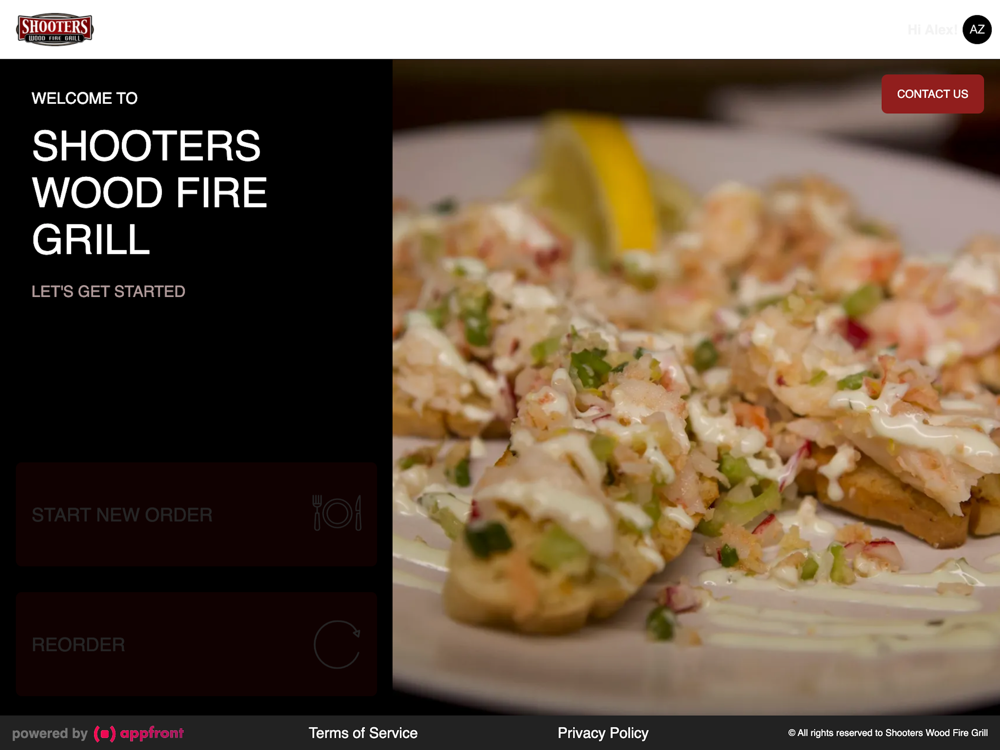Click the 'Let's Get Started' subtitle
The image size is (1000, 750).
tap(108, 291)
